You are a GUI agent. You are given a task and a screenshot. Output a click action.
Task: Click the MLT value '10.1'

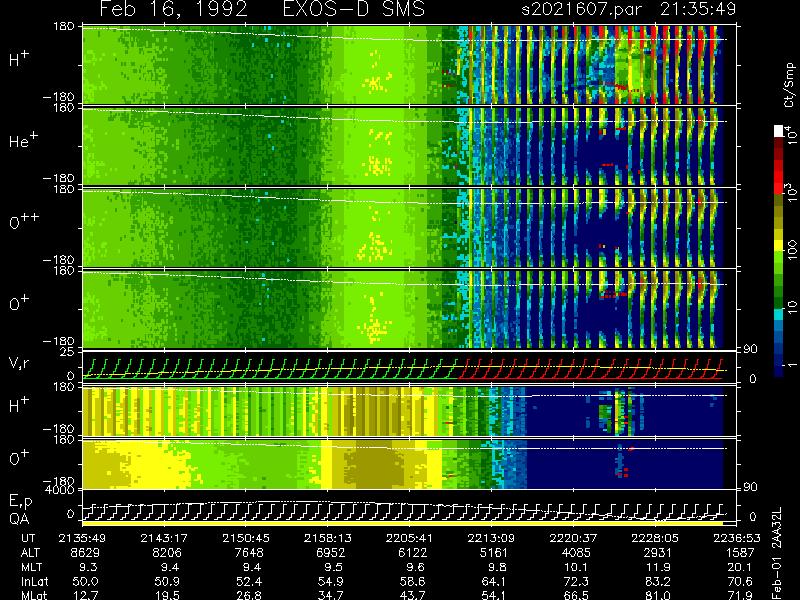tap(577, 567)
